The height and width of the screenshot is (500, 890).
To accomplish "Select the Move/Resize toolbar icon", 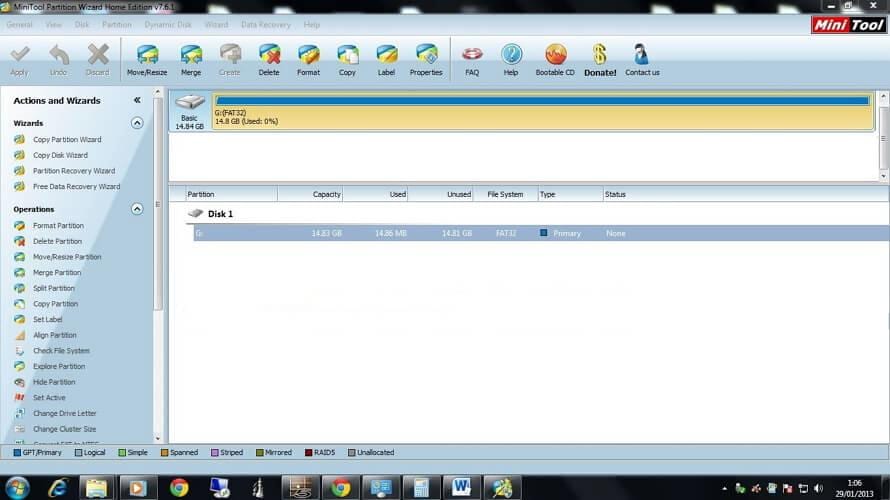I will coord(147,54).
